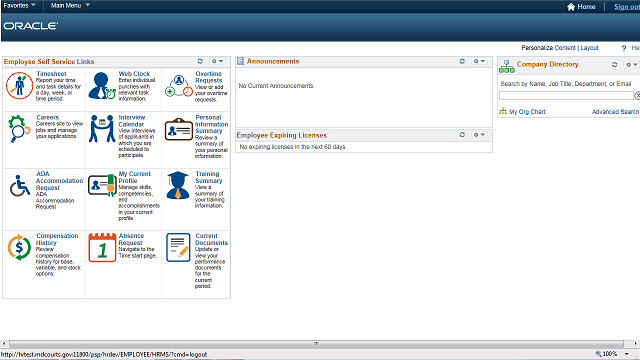Click the horizontal scrollbar left arrow
The height and width of the screenshot is (360, 640).
tap(4, 344)
